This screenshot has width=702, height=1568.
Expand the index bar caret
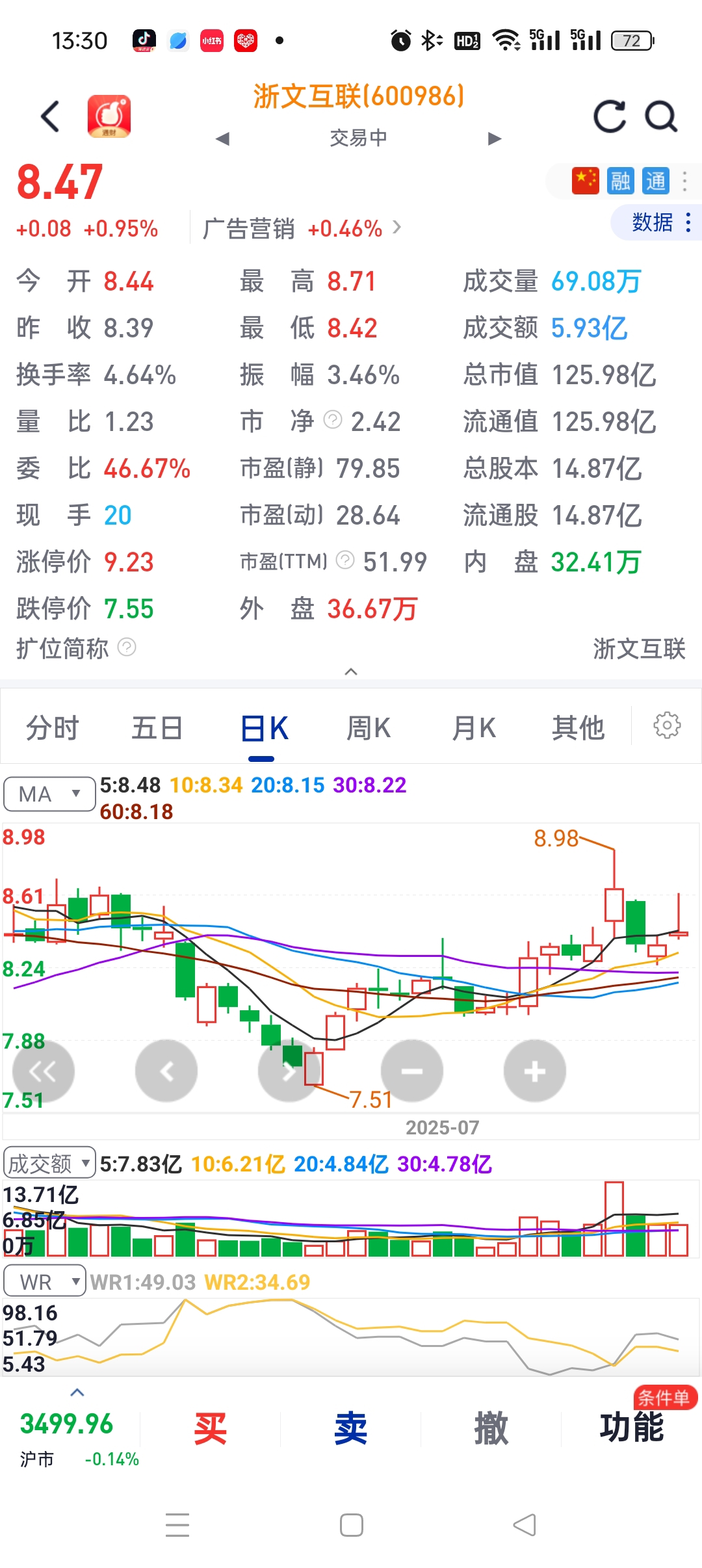77,1392
